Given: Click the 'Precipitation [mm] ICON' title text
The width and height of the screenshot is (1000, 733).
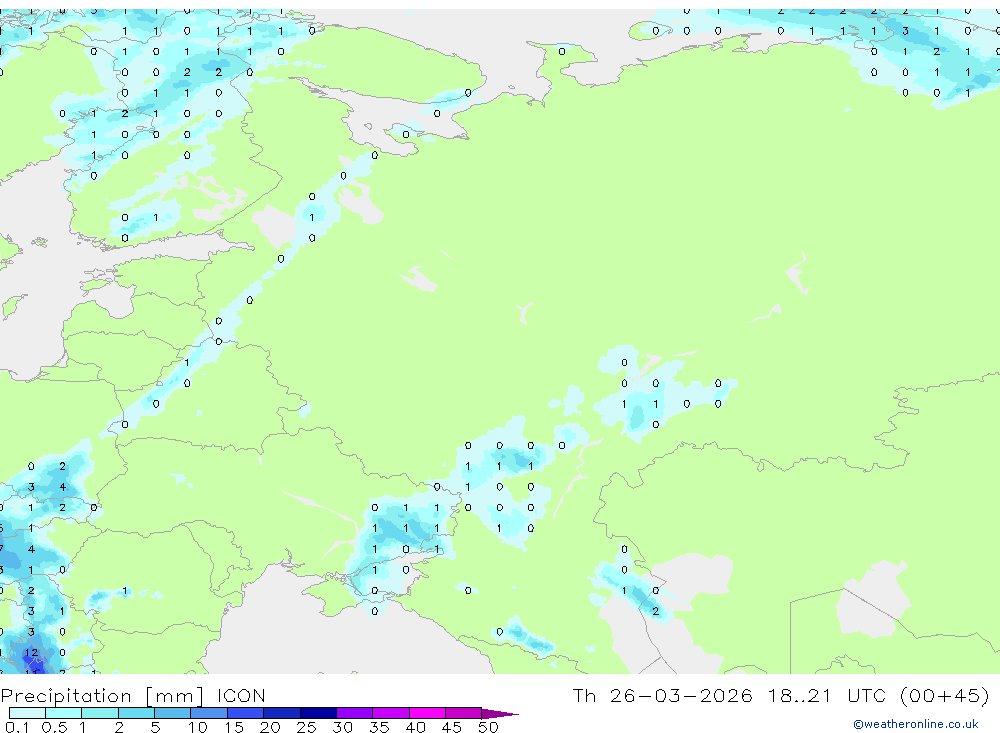Looking at the screenshot, I should pos(133,696).
